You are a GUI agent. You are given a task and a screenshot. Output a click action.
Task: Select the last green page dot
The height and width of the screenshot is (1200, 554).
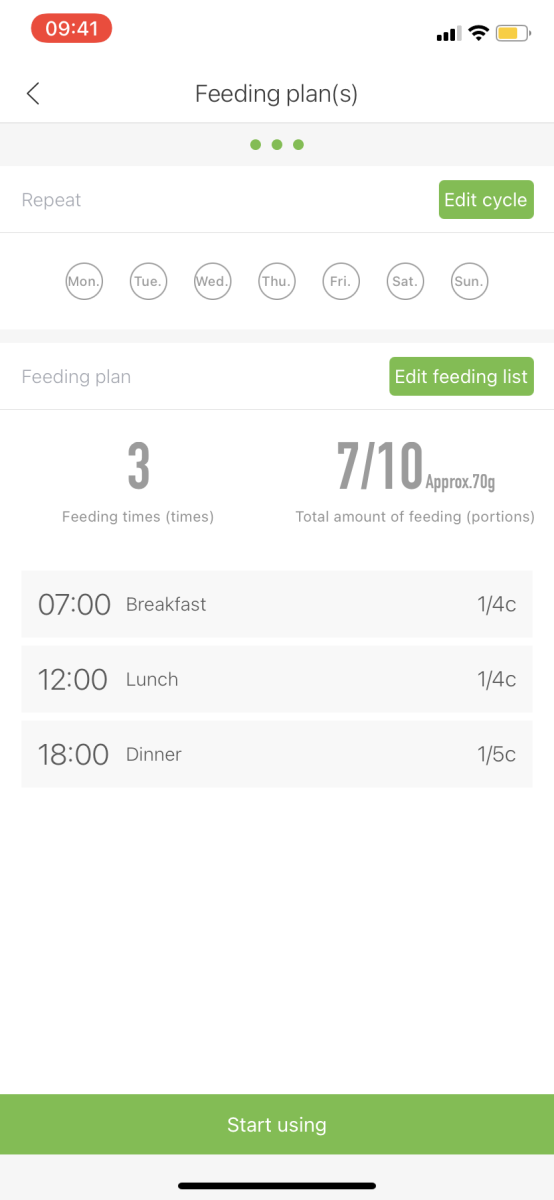click(298, 145)
